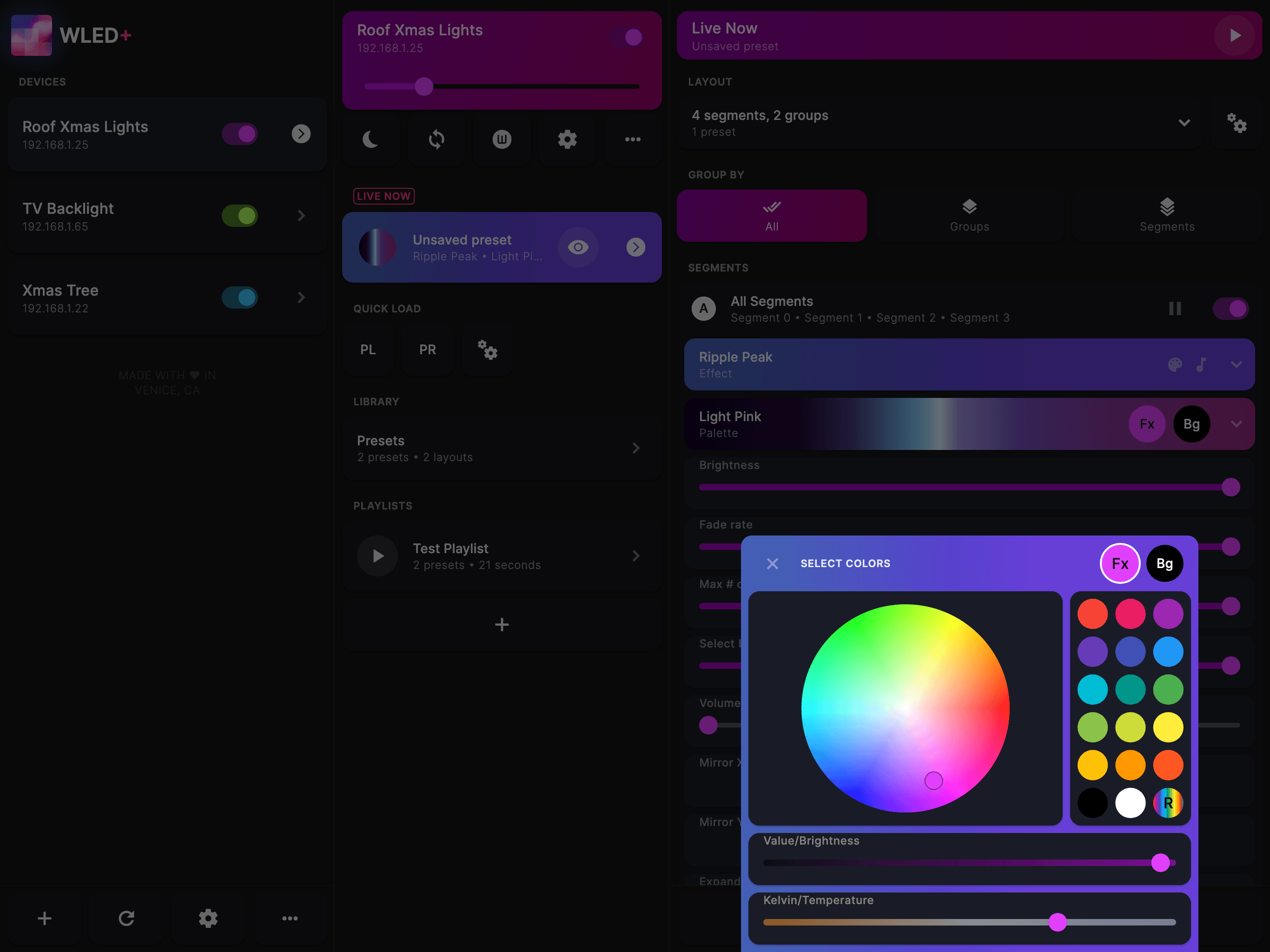Select the nightlight moon icon
The width and height of the screenshot is (1270, 952).
click(371, 139)
